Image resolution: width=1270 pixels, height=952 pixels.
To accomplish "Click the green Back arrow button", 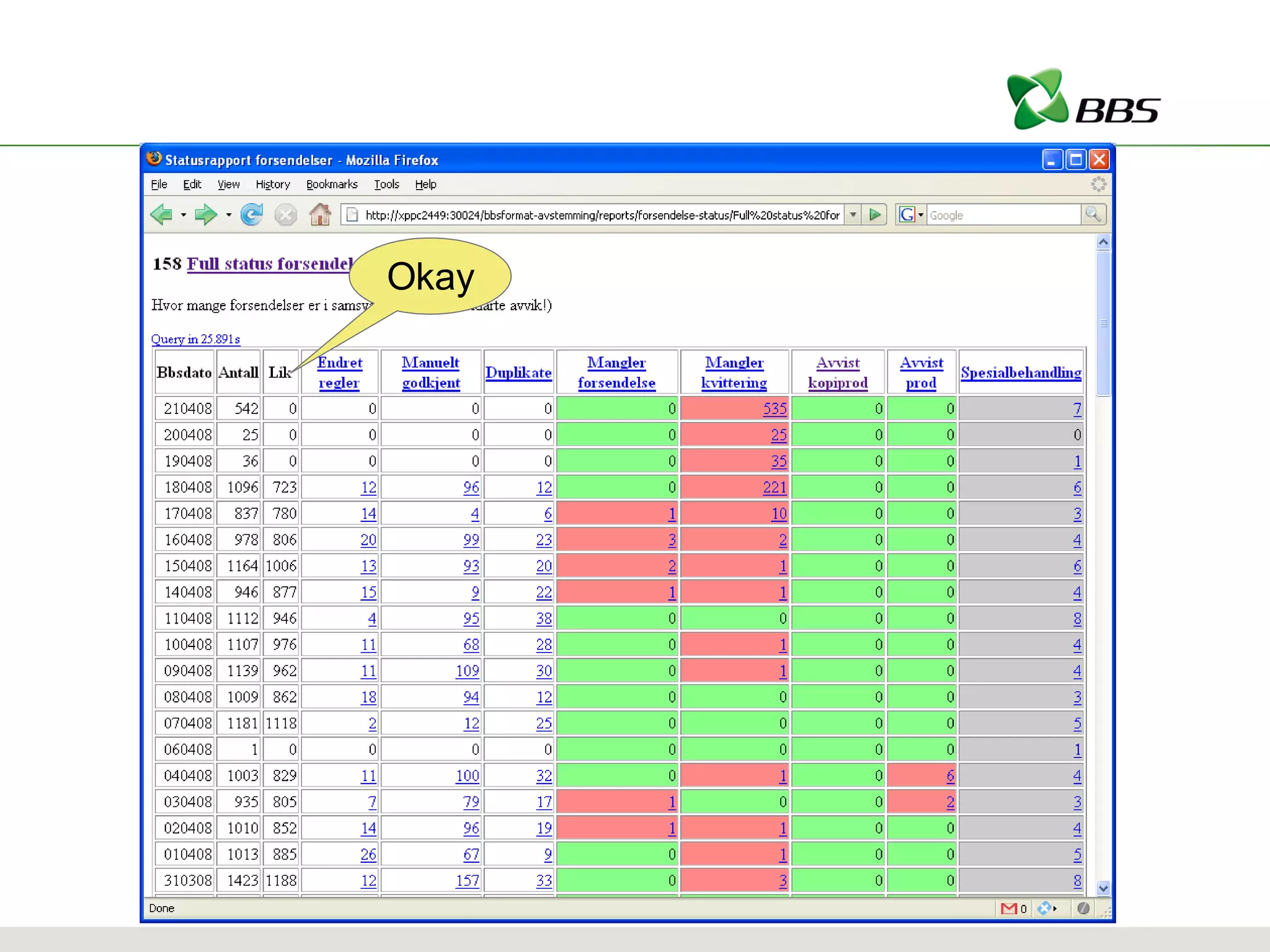I will click(x=162, y=215).
